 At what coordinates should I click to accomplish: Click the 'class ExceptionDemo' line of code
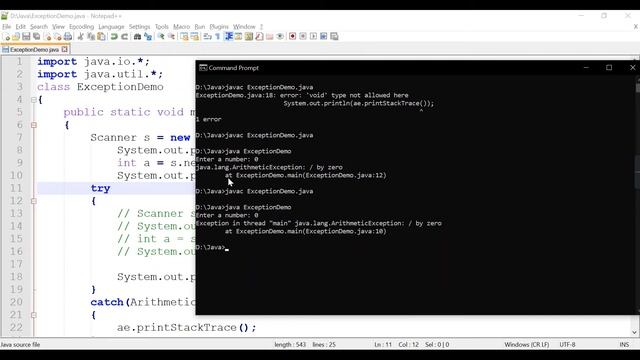[100, 87]
